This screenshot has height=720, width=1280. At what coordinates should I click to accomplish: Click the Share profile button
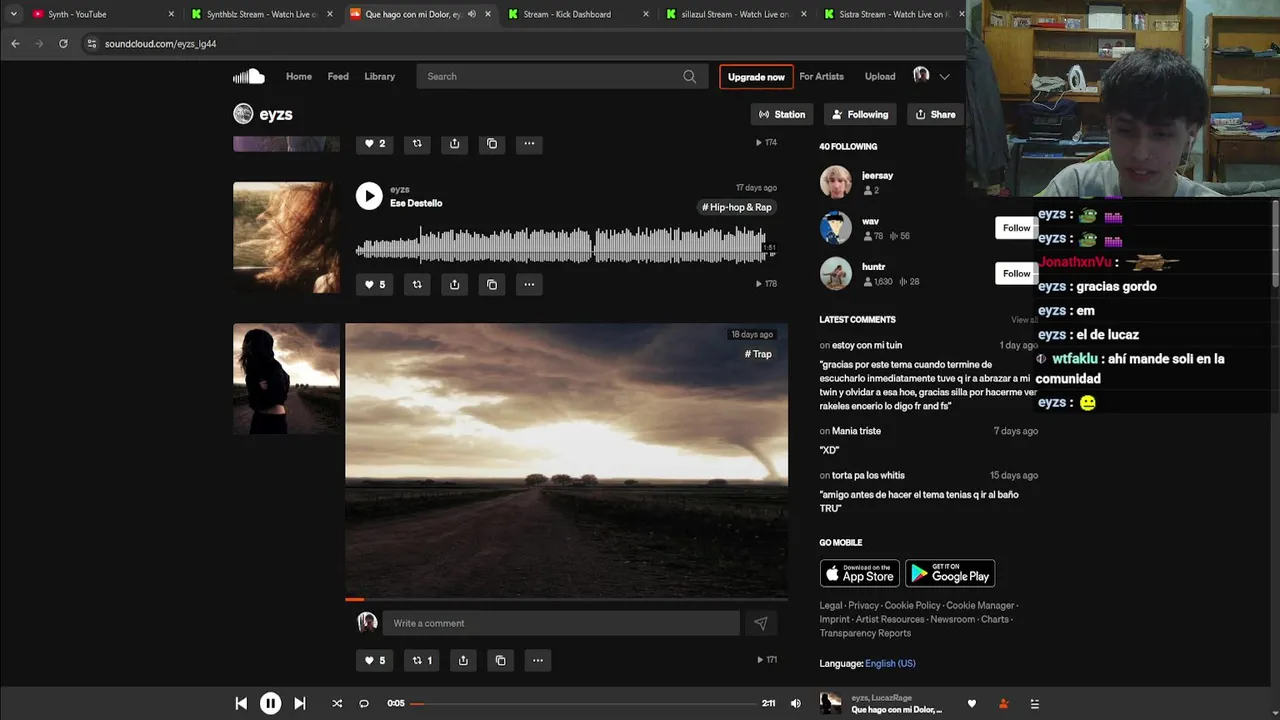[x=936, y=114]
